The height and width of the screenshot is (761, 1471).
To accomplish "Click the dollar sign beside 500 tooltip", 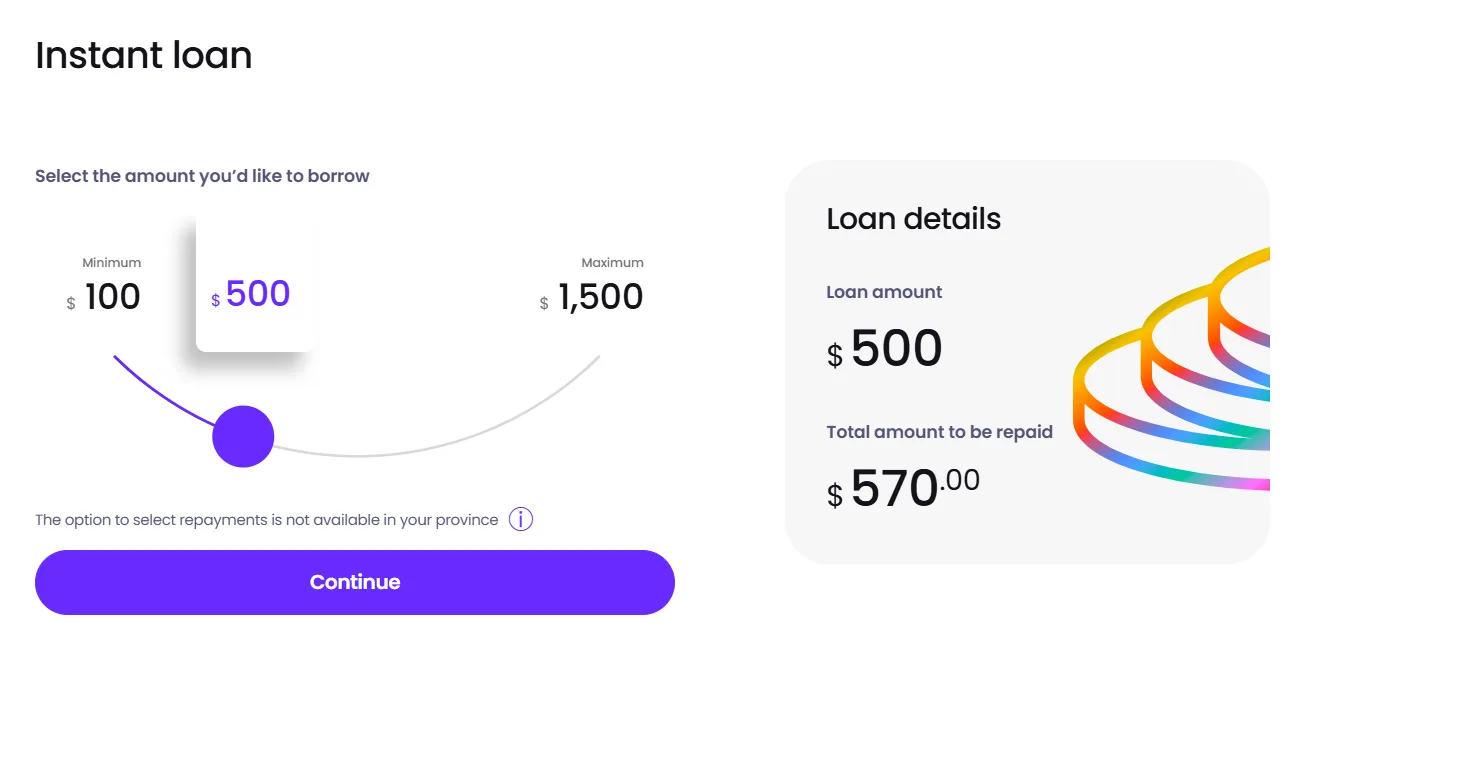I will click(214, 298).
